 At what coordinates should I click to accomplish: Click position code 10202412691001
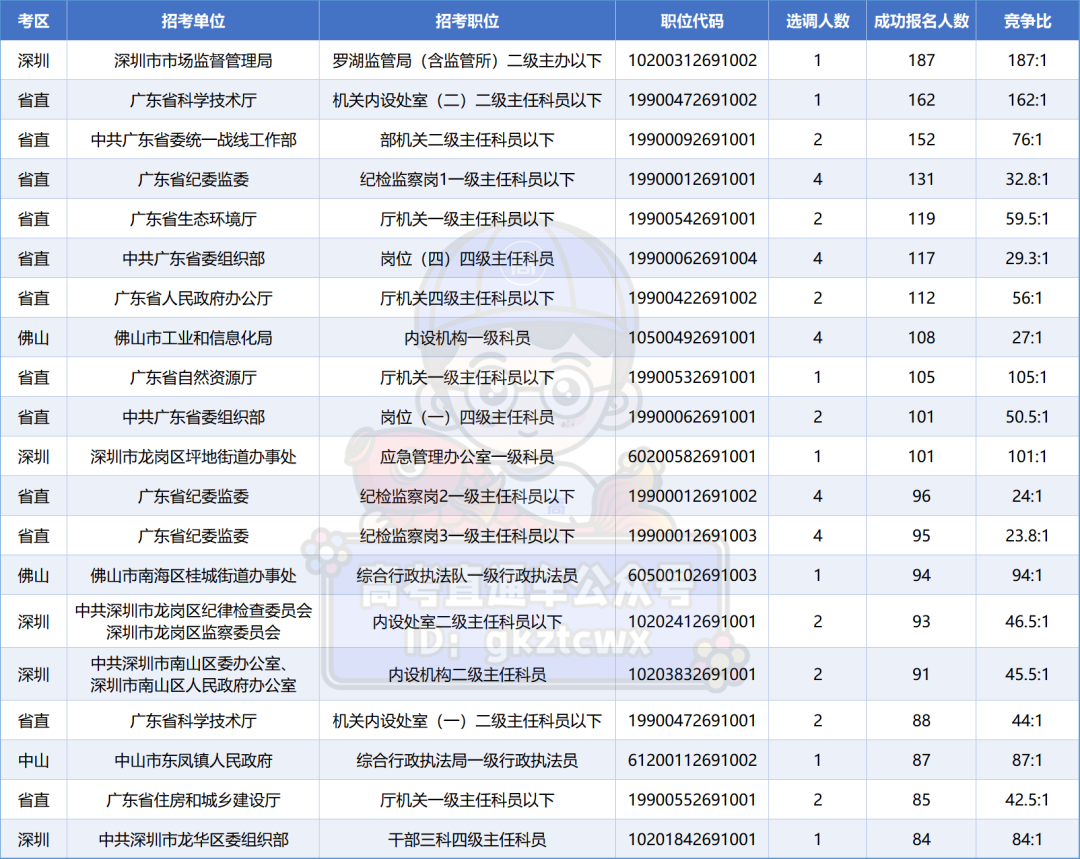pos(692,621)
